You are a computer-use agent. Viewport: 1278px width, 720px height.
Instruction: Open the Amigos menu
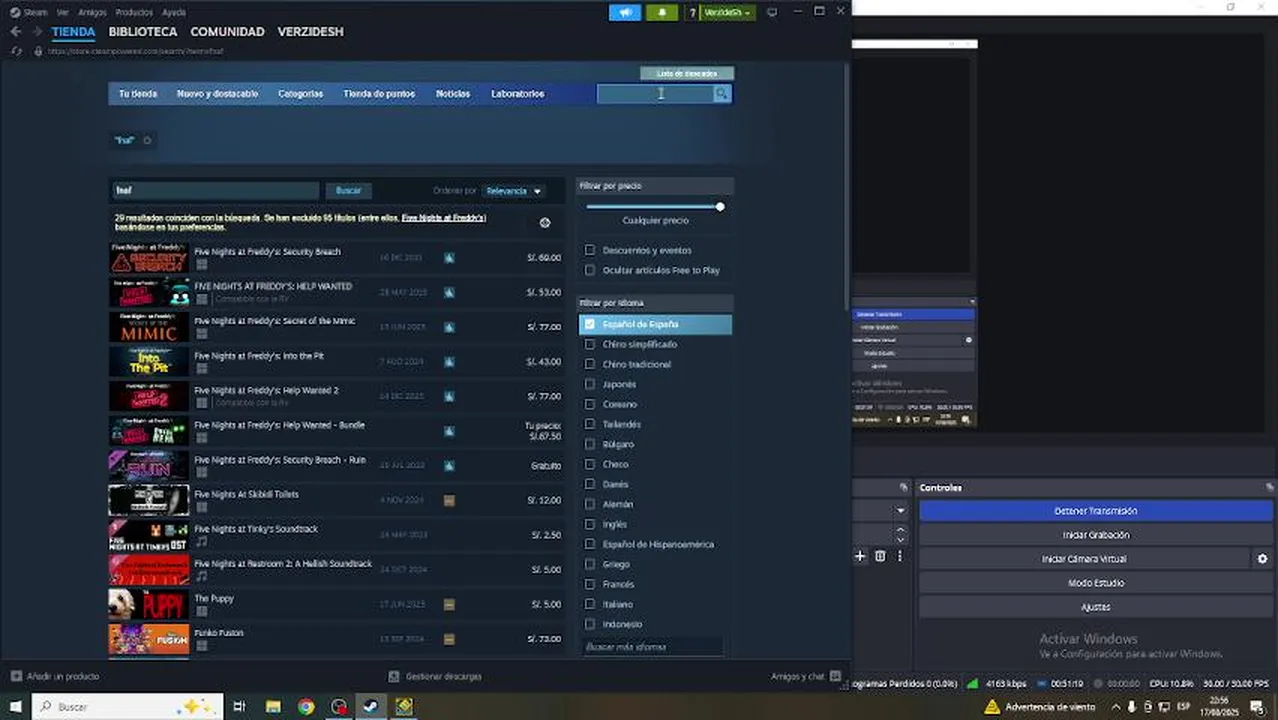(92, 12)
